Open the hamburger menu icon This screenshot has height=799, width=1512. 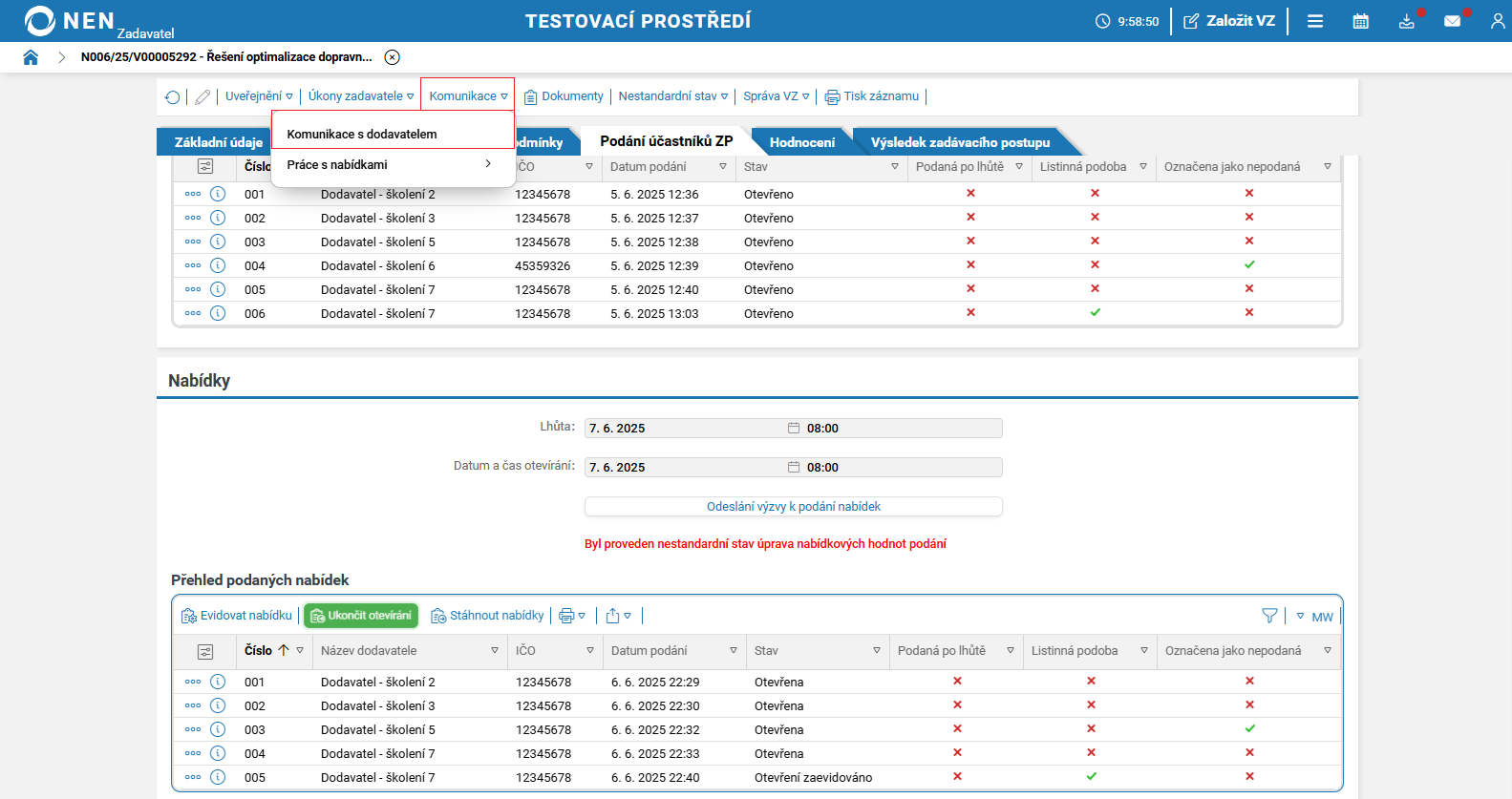pyautogui.click(x=1315, y=21)
